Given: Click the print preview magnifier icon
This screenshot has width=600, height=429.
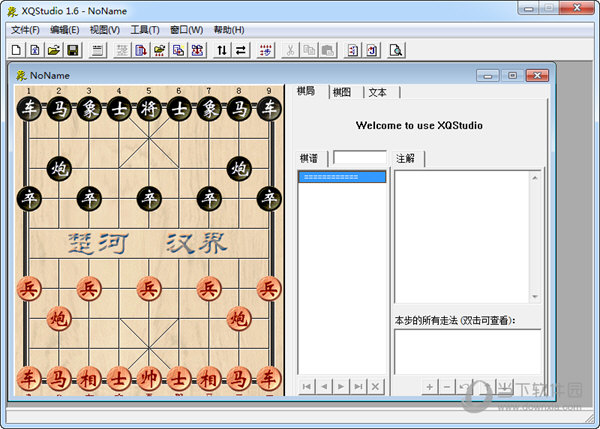Looking at the screenshot, I should [x=396, y=50].
